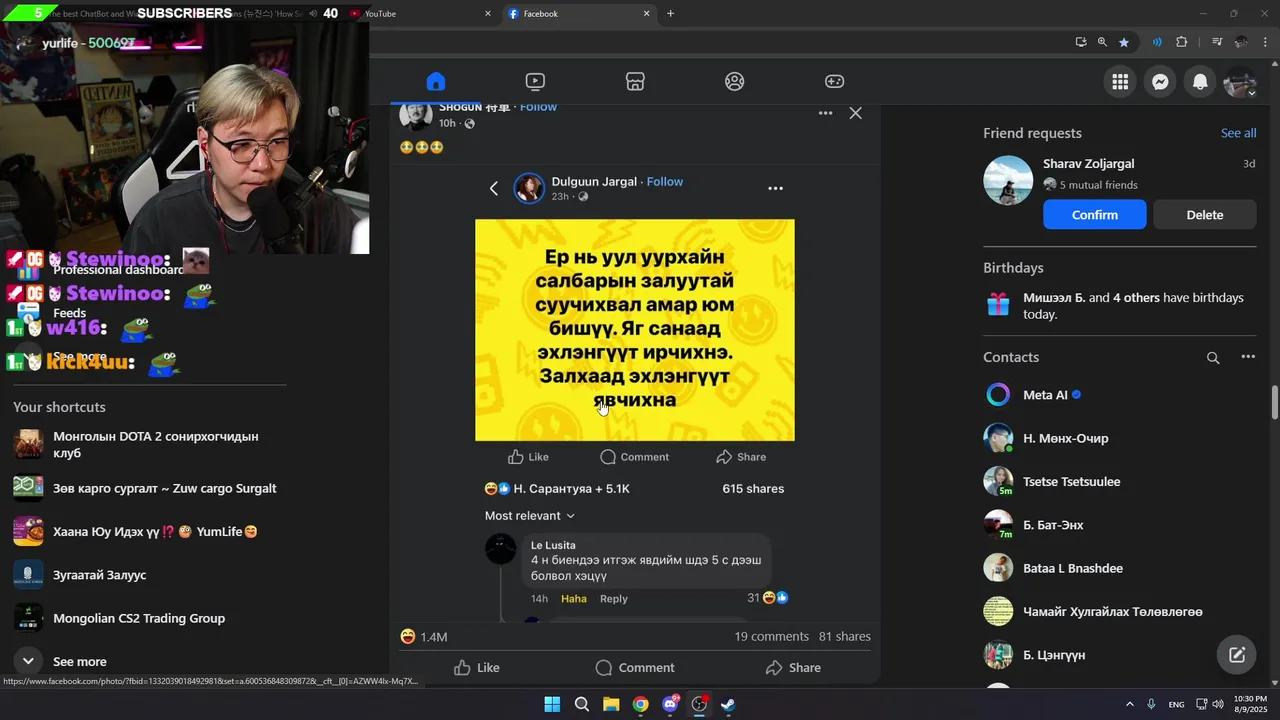This screenshot has width=1280, height=720.
Task: Delete Sharav Zoljargal's friend request
Action: (1205, 215)
